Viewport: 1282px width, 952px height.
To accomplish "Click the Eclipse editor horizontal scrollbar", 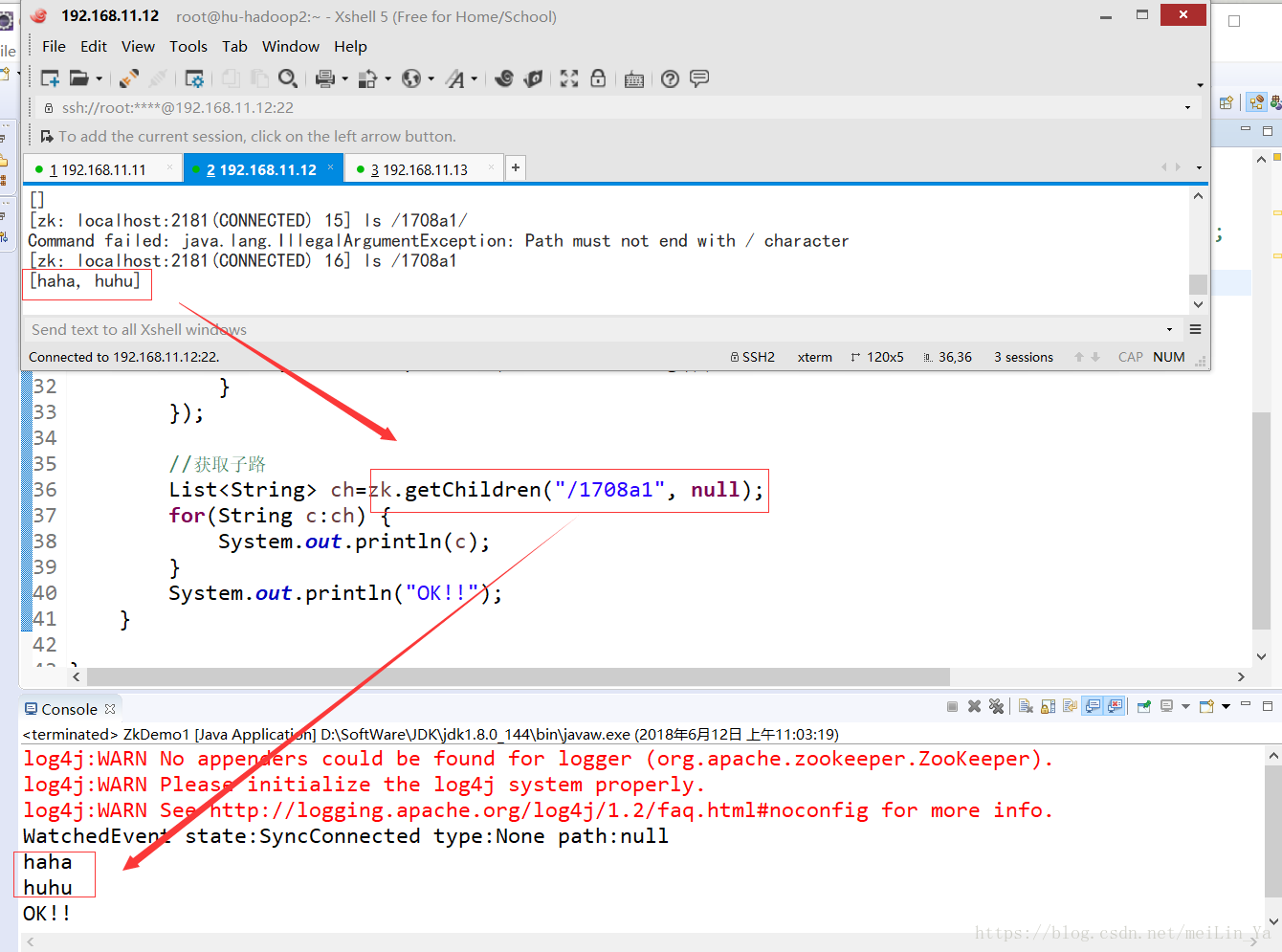I will point(518,676).
